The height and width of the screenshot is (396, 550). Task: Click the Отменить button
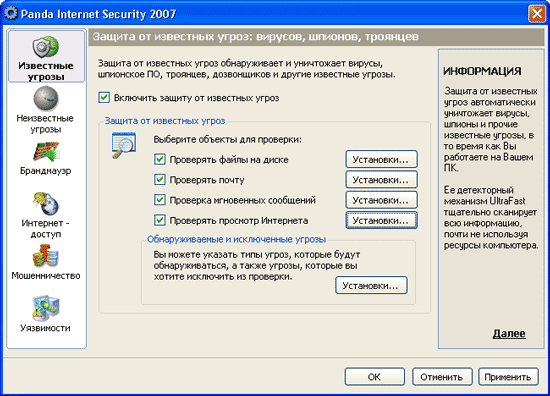442,377
